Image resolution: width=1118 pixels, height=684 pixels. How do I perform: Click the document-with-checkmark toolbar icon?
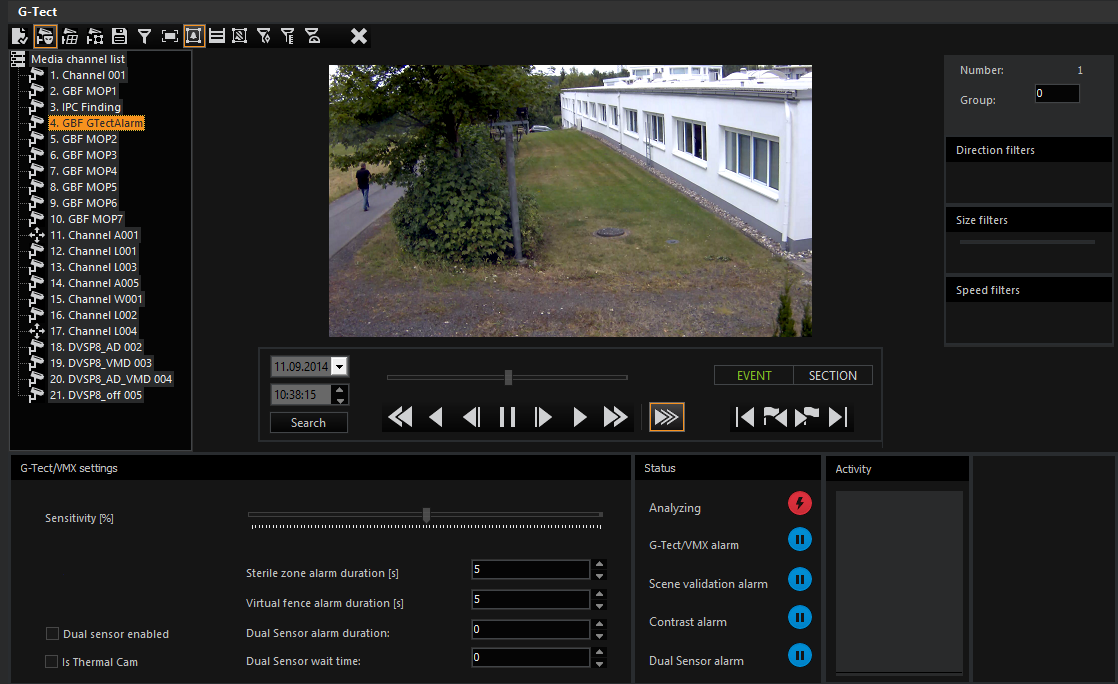coord(20,36)
